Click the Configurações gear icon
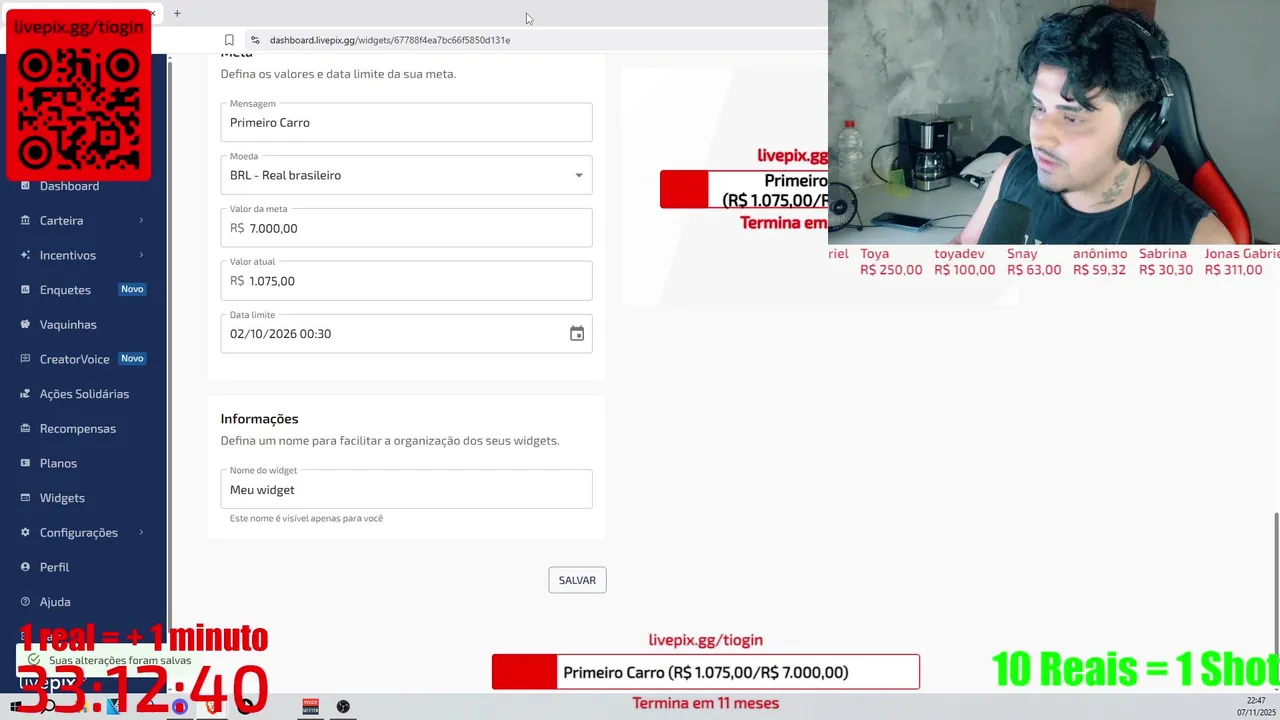Image resolution: width=1280 pixels, height=720 pixels. (26, 532)
